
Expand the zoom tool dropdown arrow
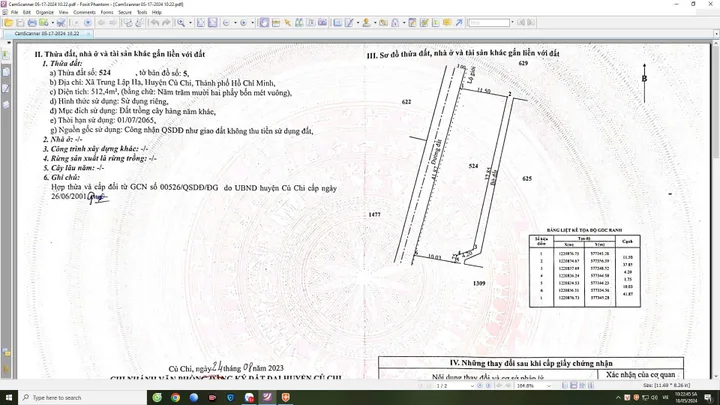point(190,22)
